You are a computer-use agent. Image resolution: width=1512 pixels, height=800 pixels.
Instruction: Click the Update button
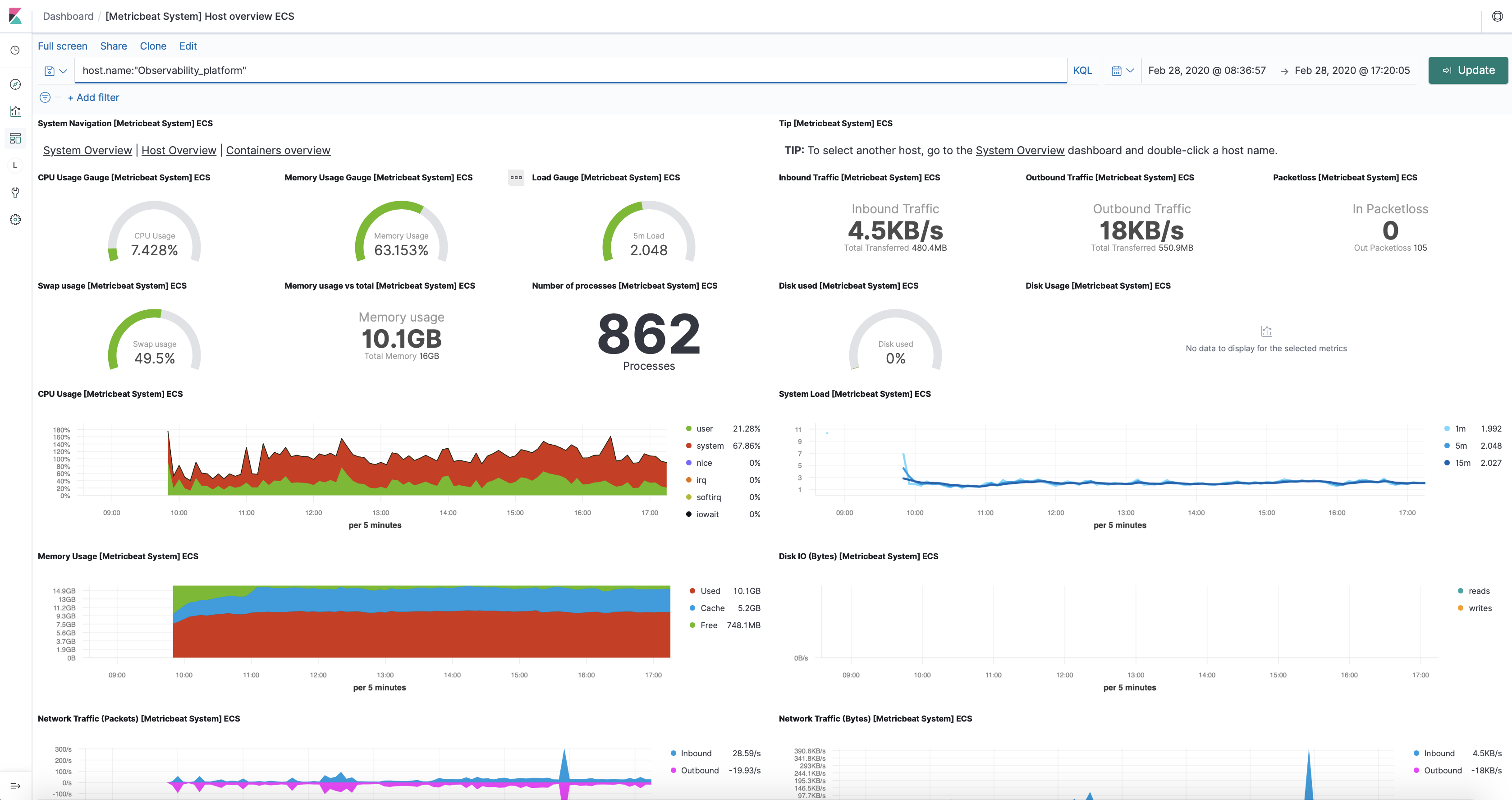point(1468,70)
